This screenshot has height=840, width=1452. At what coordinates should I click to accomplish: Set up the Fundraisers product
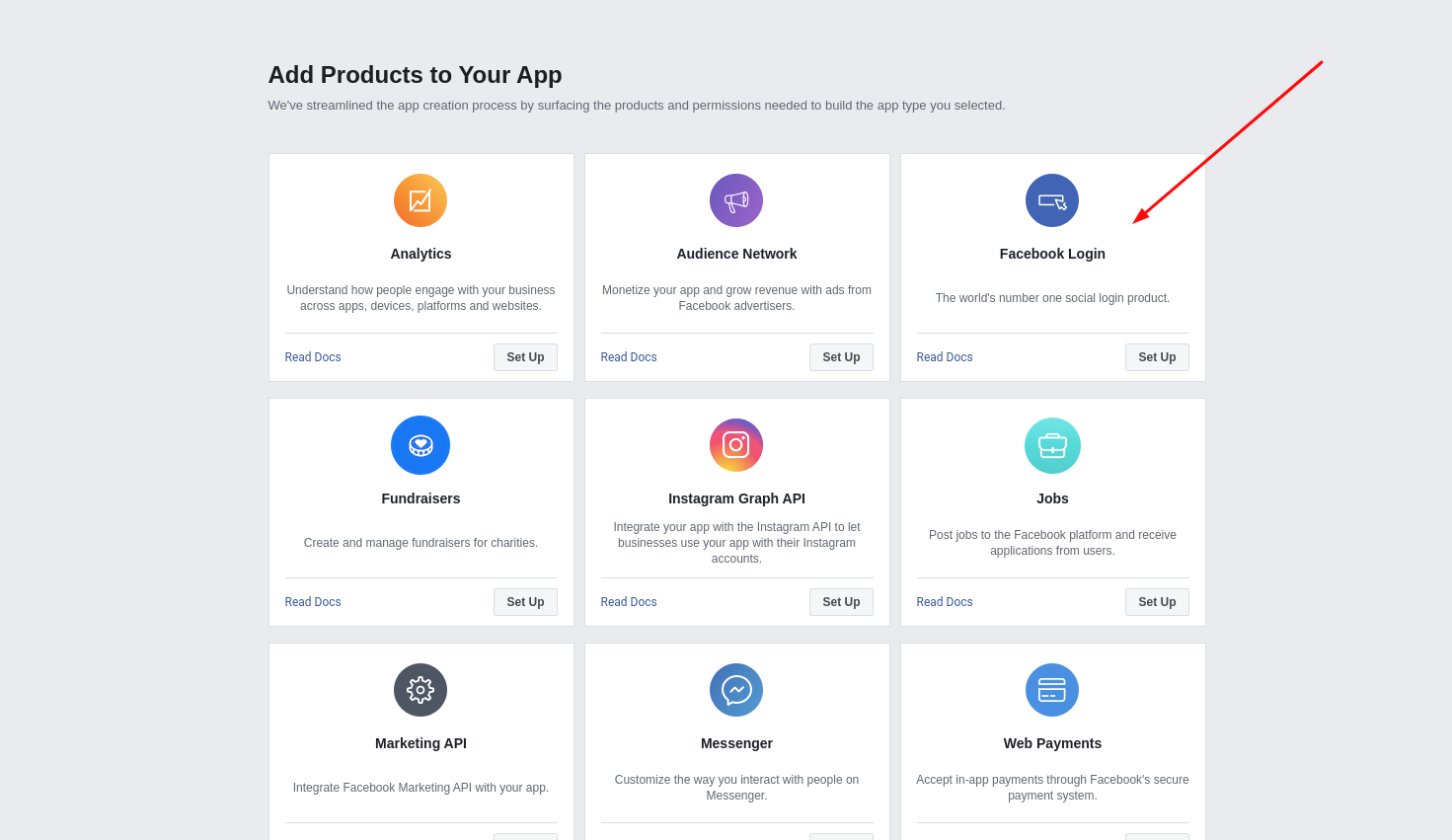coord(525,602)
